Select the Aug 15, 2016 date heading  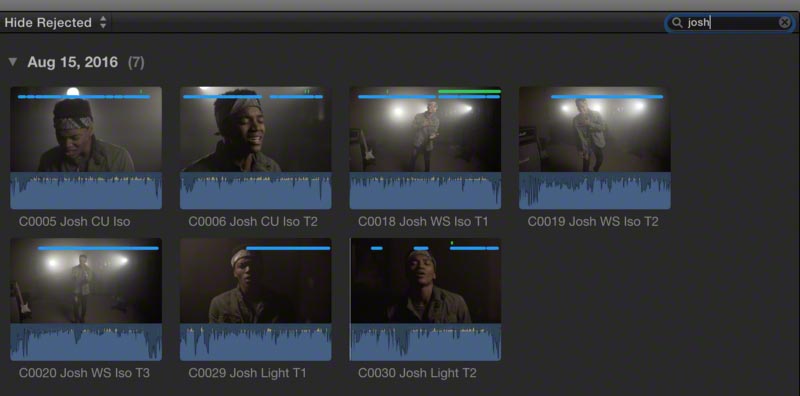coord(72,62)
